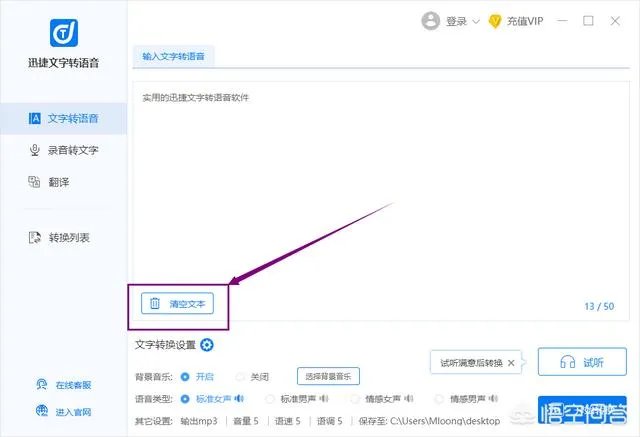Click the 音量 5 setting

(246, 421)
